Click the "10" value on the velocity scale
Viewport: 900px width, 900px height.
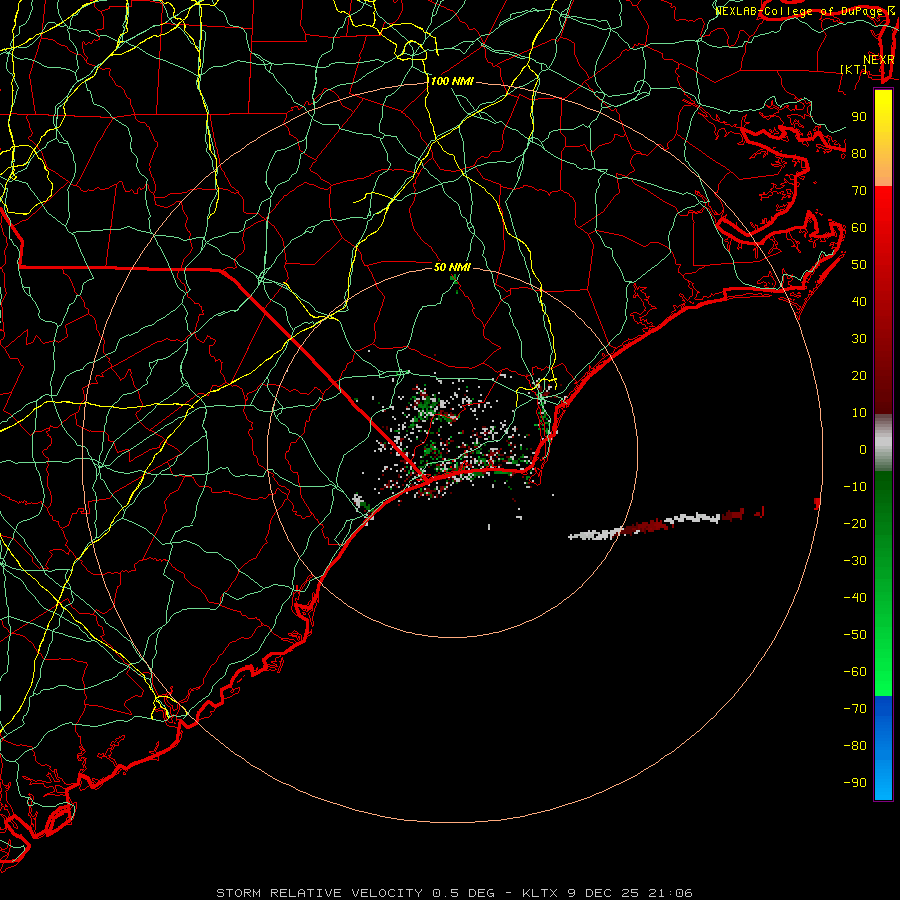859,413
